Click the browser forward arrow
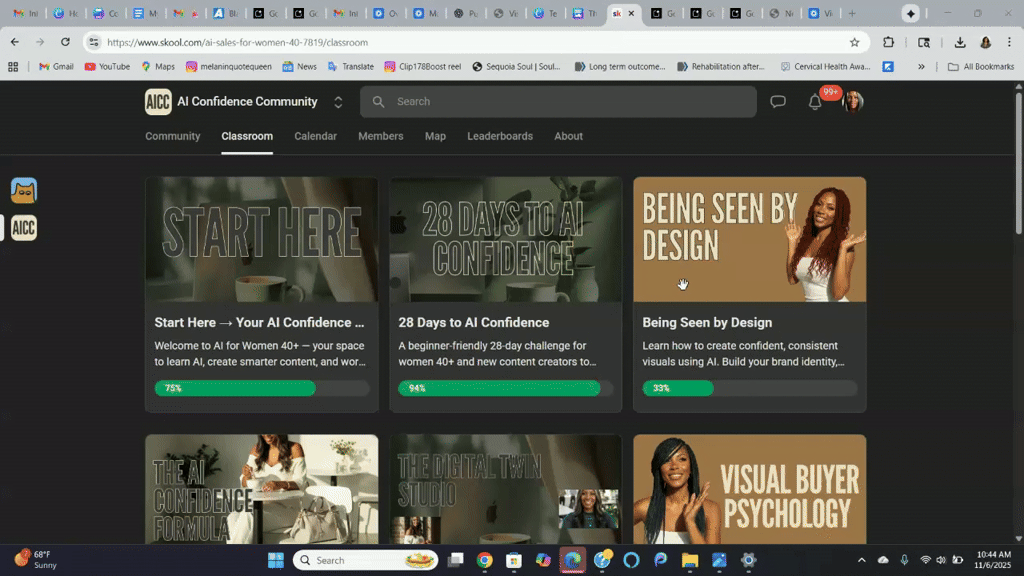The width and height of the screenshot is (1024, 576). click(x=40, y=42)
